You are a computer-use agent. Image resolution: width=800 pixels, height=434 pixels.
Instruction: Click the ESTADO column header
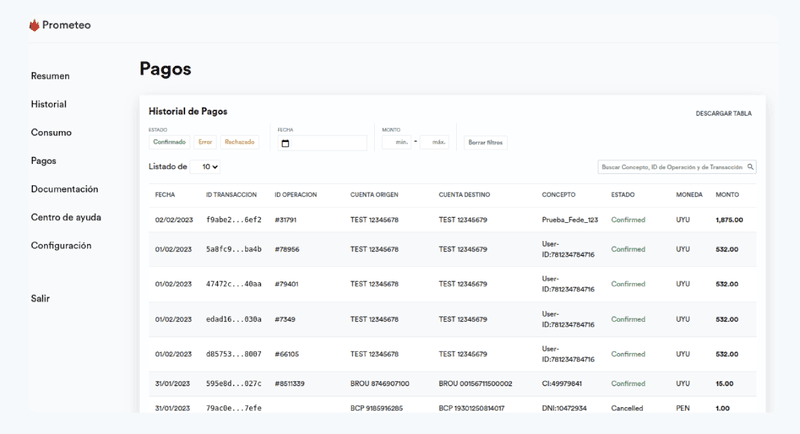(x=623, y=195)
